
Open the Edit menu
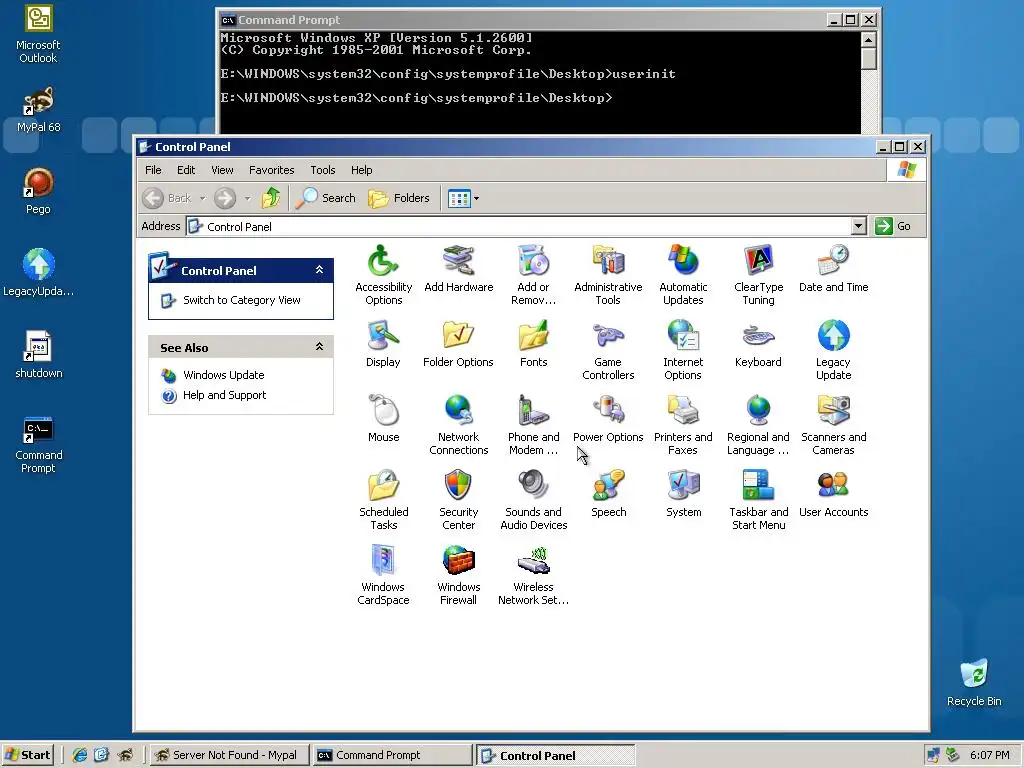coord(185,170)
